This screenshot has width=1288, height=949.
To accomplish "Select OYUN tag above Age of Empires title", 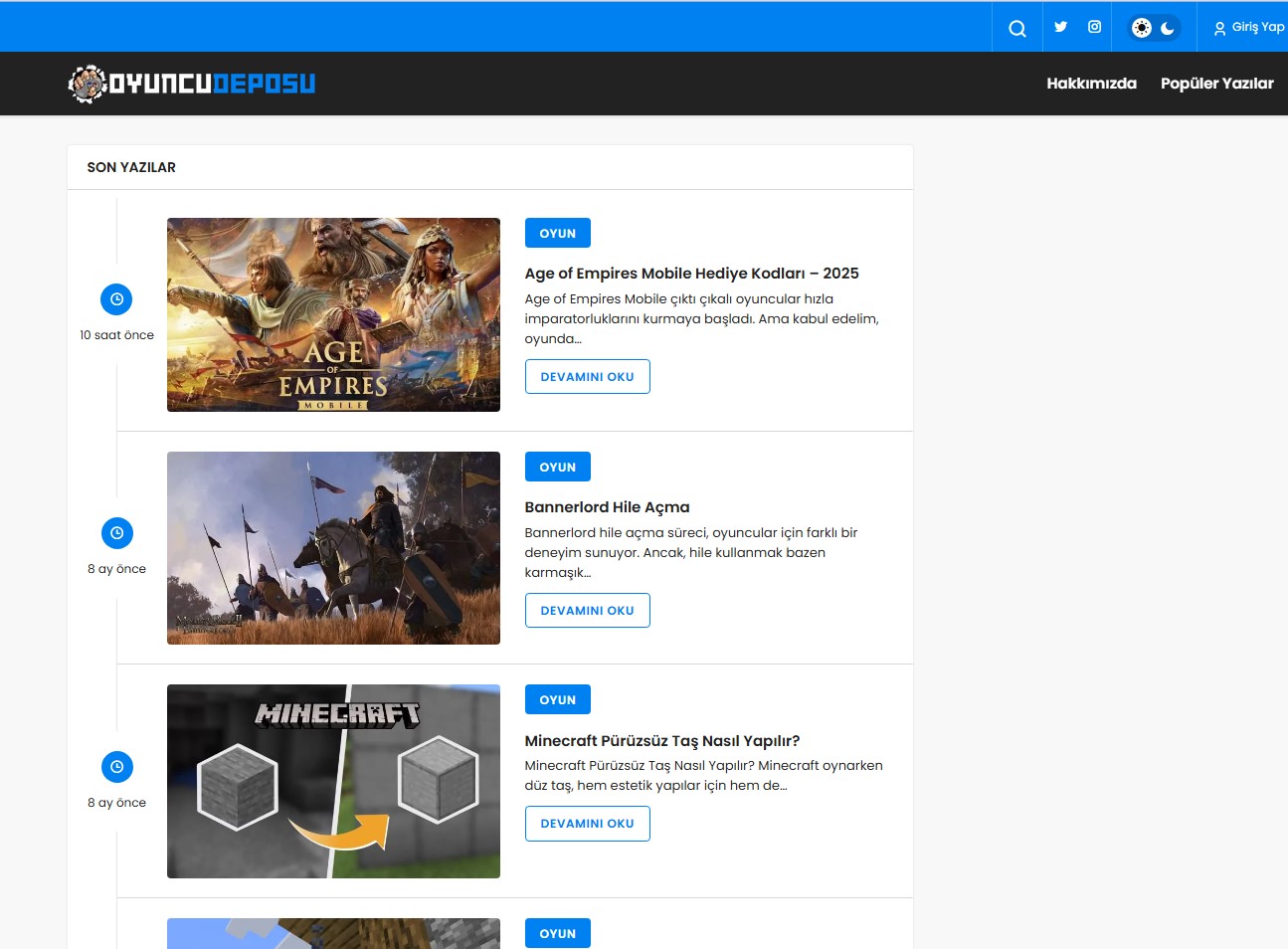I will [557, 234].
